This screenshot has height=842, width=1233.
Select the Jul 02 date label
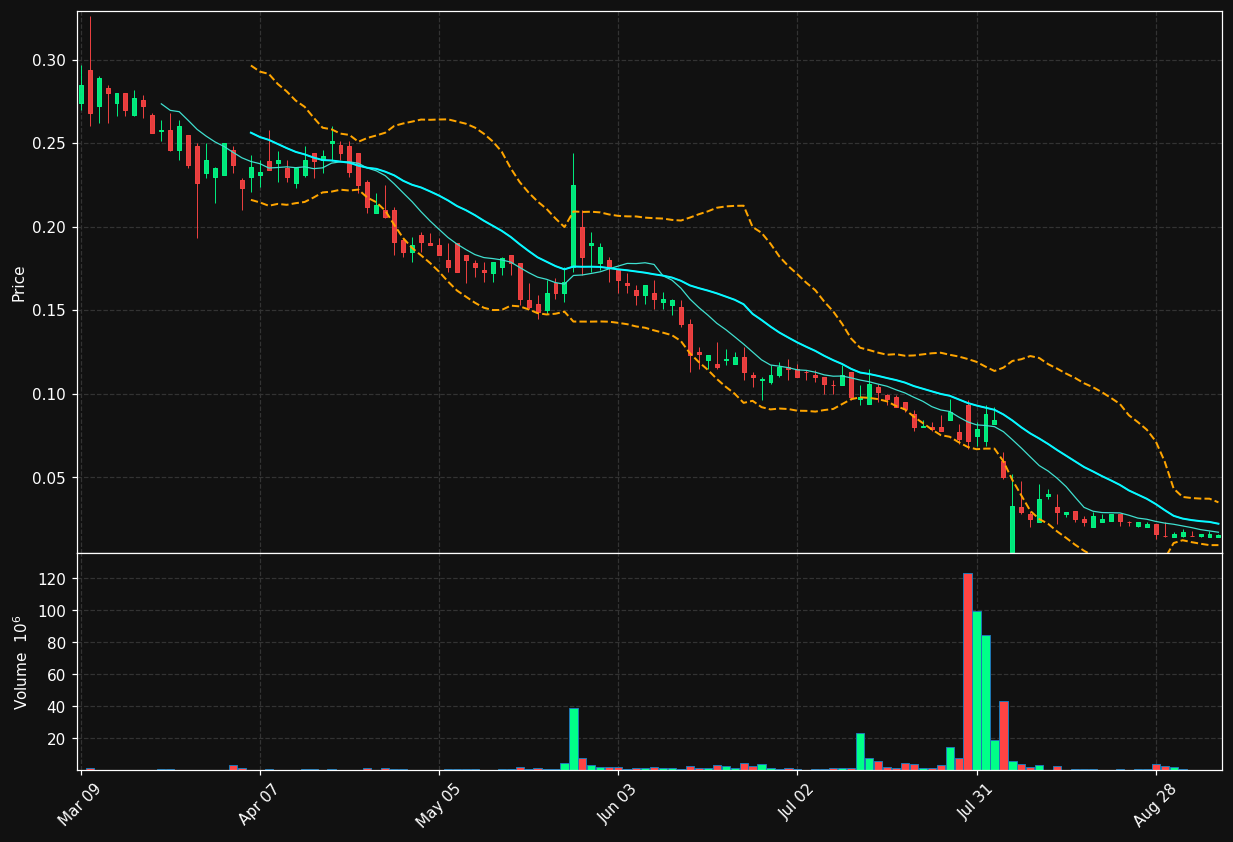click(797, 804)
